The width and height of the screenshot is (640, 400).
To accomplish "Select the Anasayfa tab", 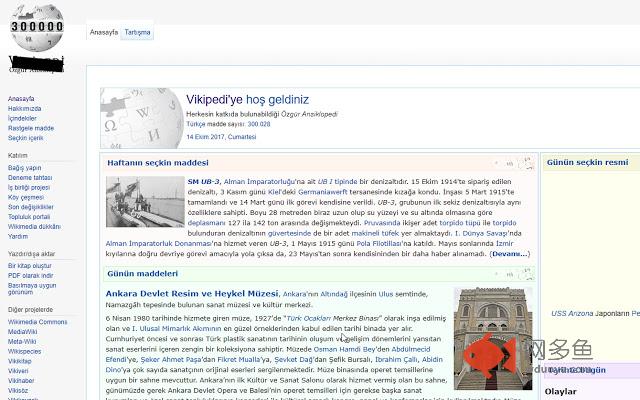I will [104, 32].
